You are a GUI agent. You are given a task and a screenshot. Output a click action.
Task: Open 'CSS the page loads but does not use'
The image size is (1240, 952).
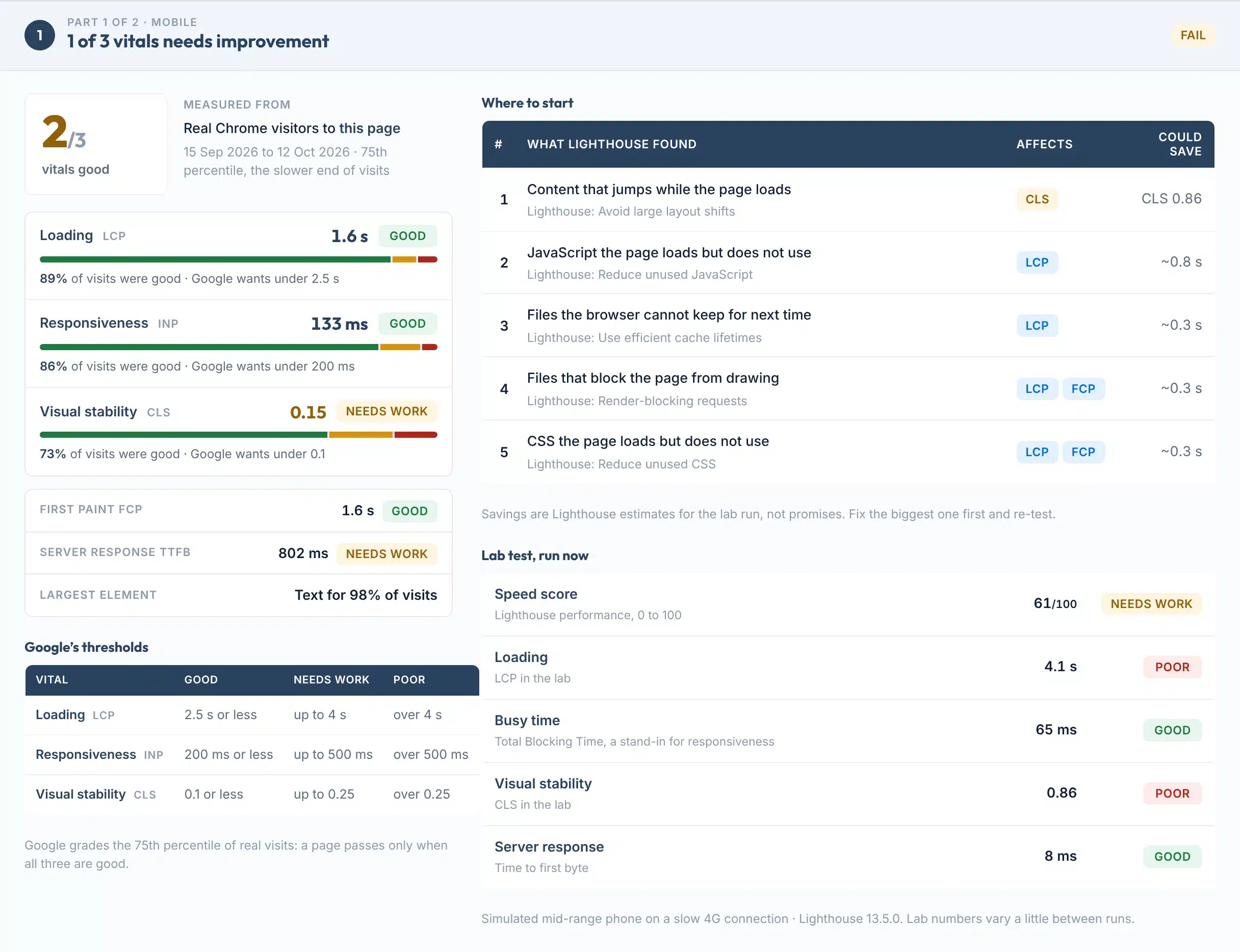coord(648,441)
